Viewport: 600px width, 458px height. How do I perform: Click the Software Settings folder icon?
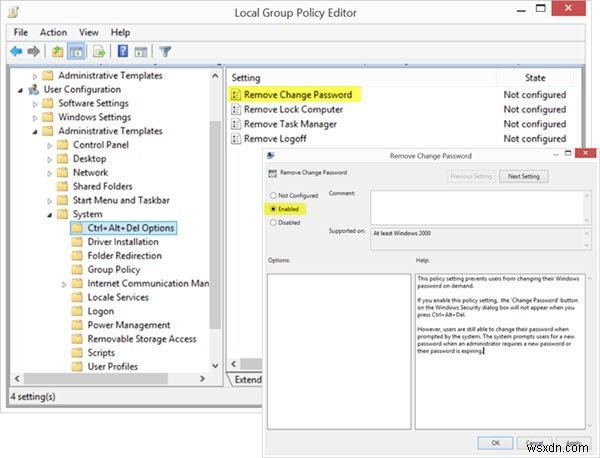[x=48, y=103]
